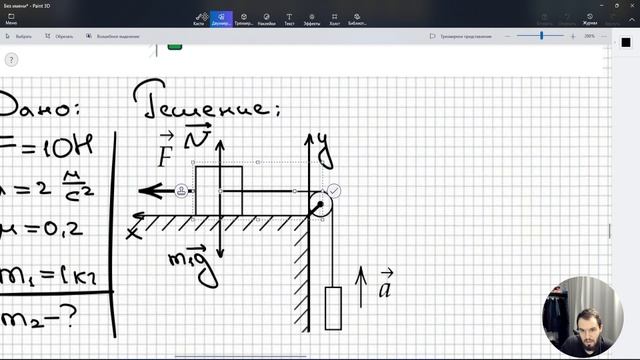
Task: Click the horizontal scrollbar at bottom
Action: pos(241,356)
